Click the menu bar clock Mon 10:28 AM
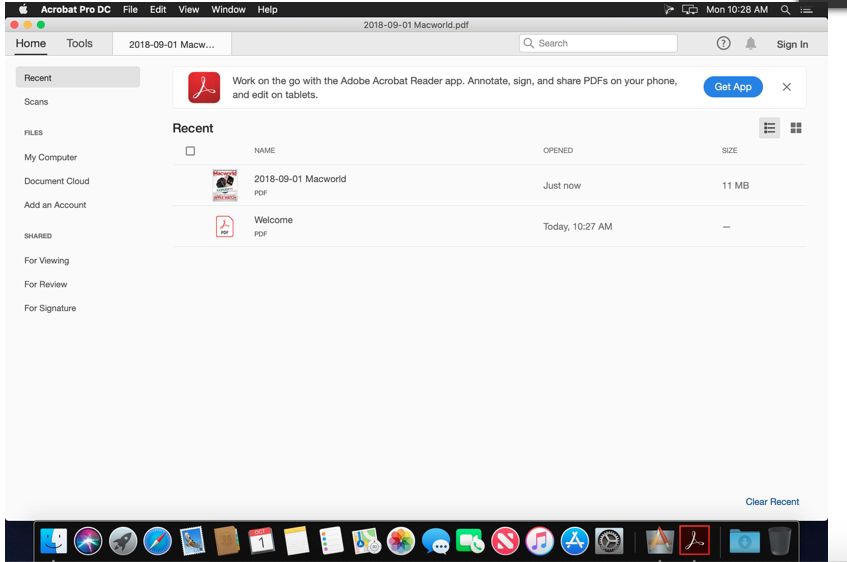This screenshot has width=847, height=562. pos(737,9)
